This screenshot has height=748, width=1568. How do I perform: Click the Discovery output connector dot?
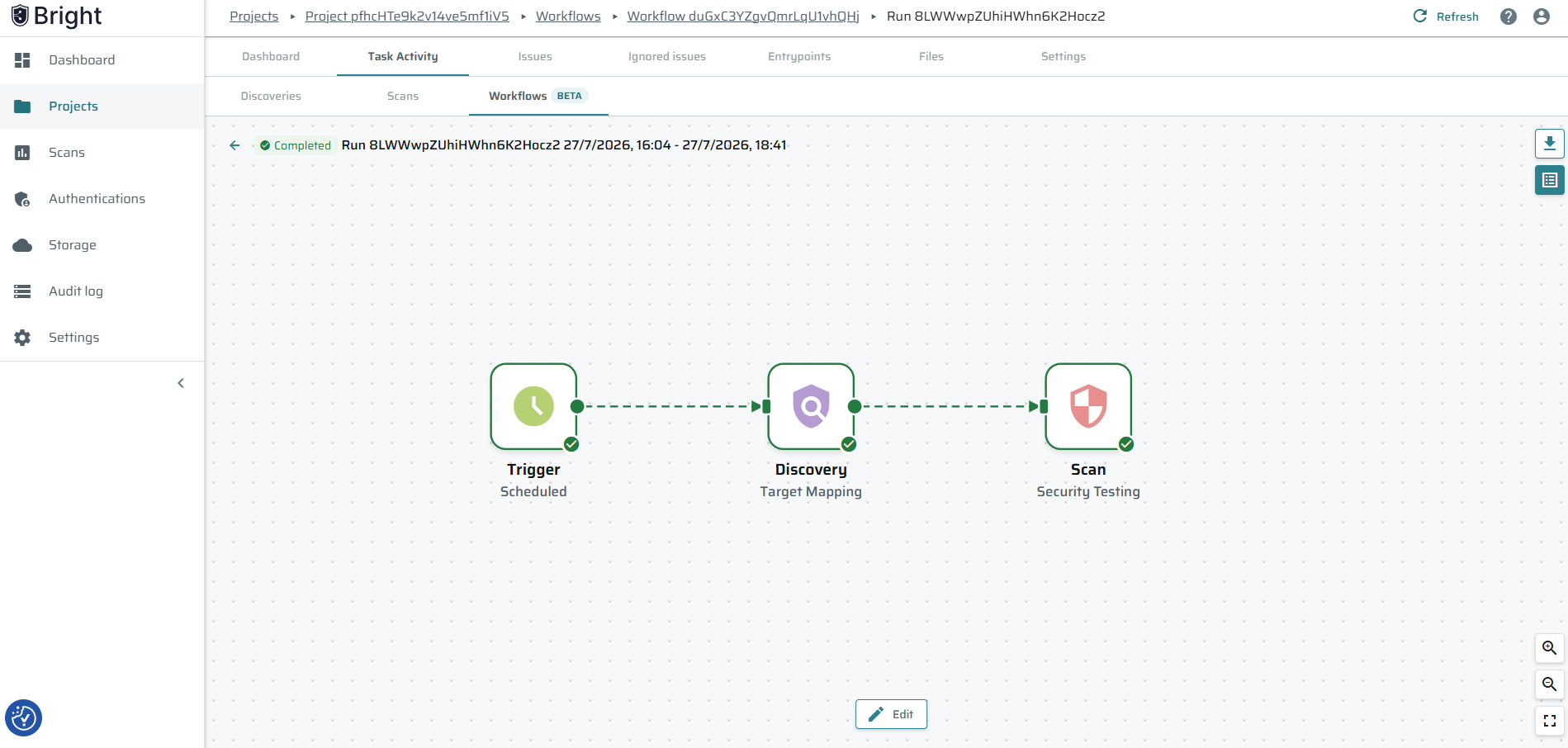coord(855,406)
